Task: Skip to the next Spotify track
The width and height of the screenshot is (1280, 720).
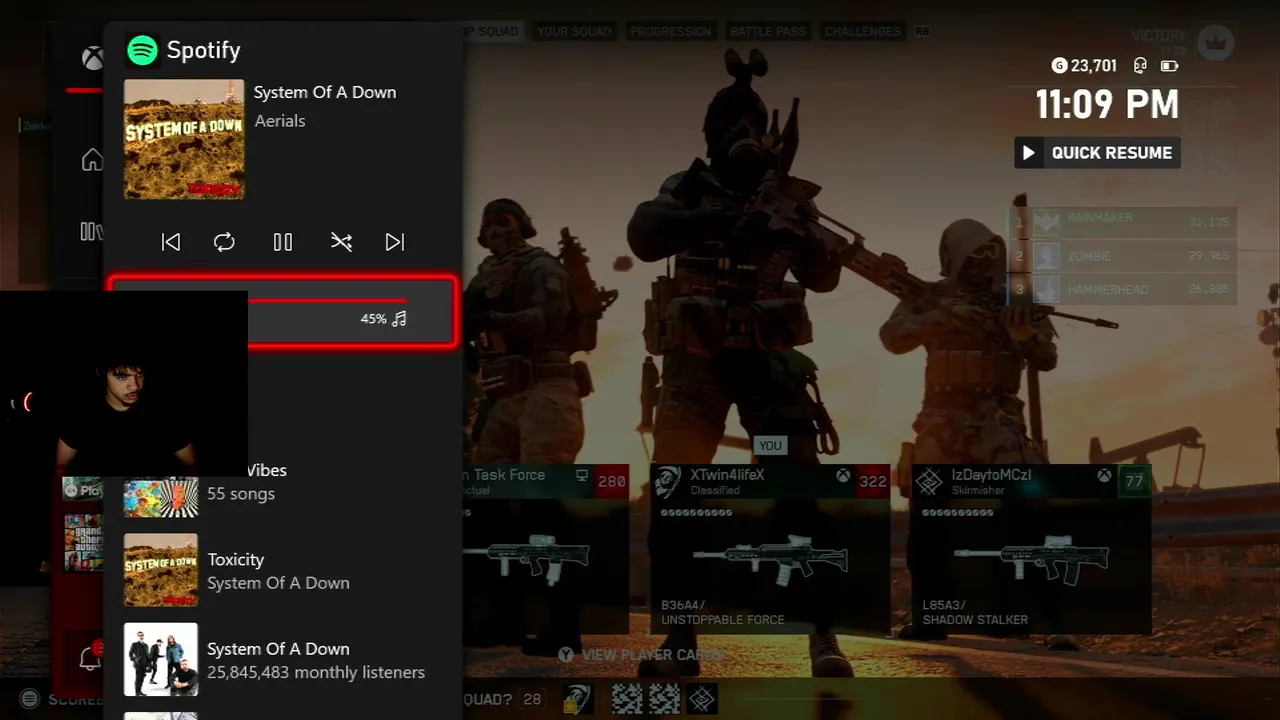Action: click(x=395, y=242)
